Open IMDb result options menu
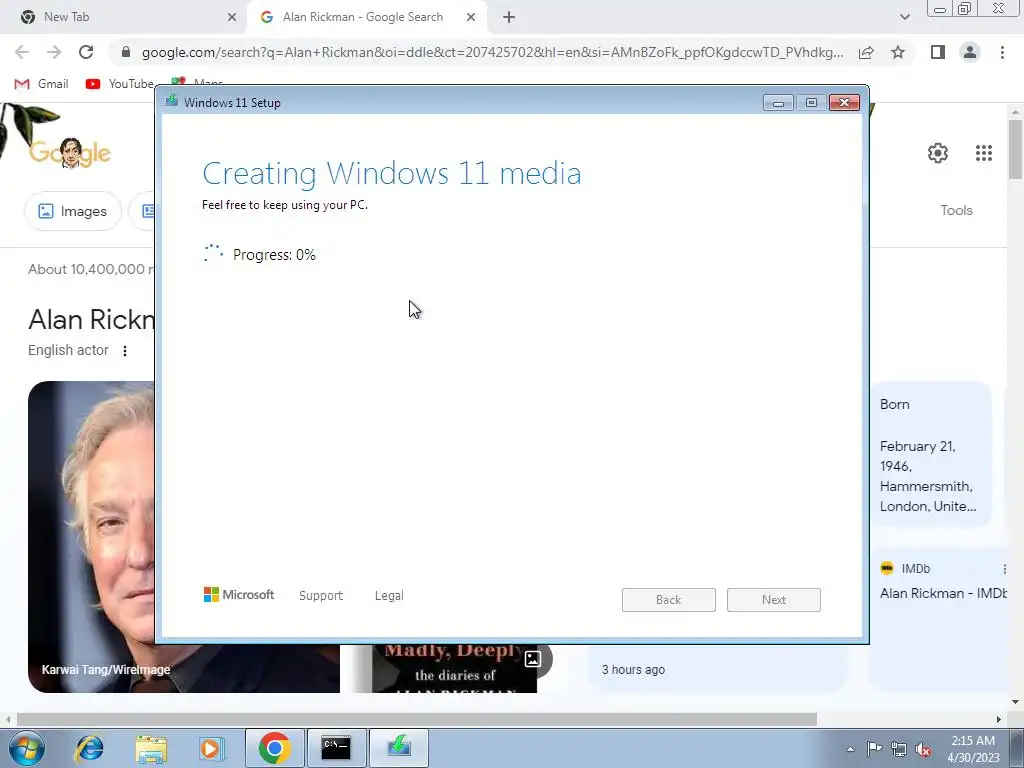This screenshot has height=768, width=1024. (x=1004, y=569)
